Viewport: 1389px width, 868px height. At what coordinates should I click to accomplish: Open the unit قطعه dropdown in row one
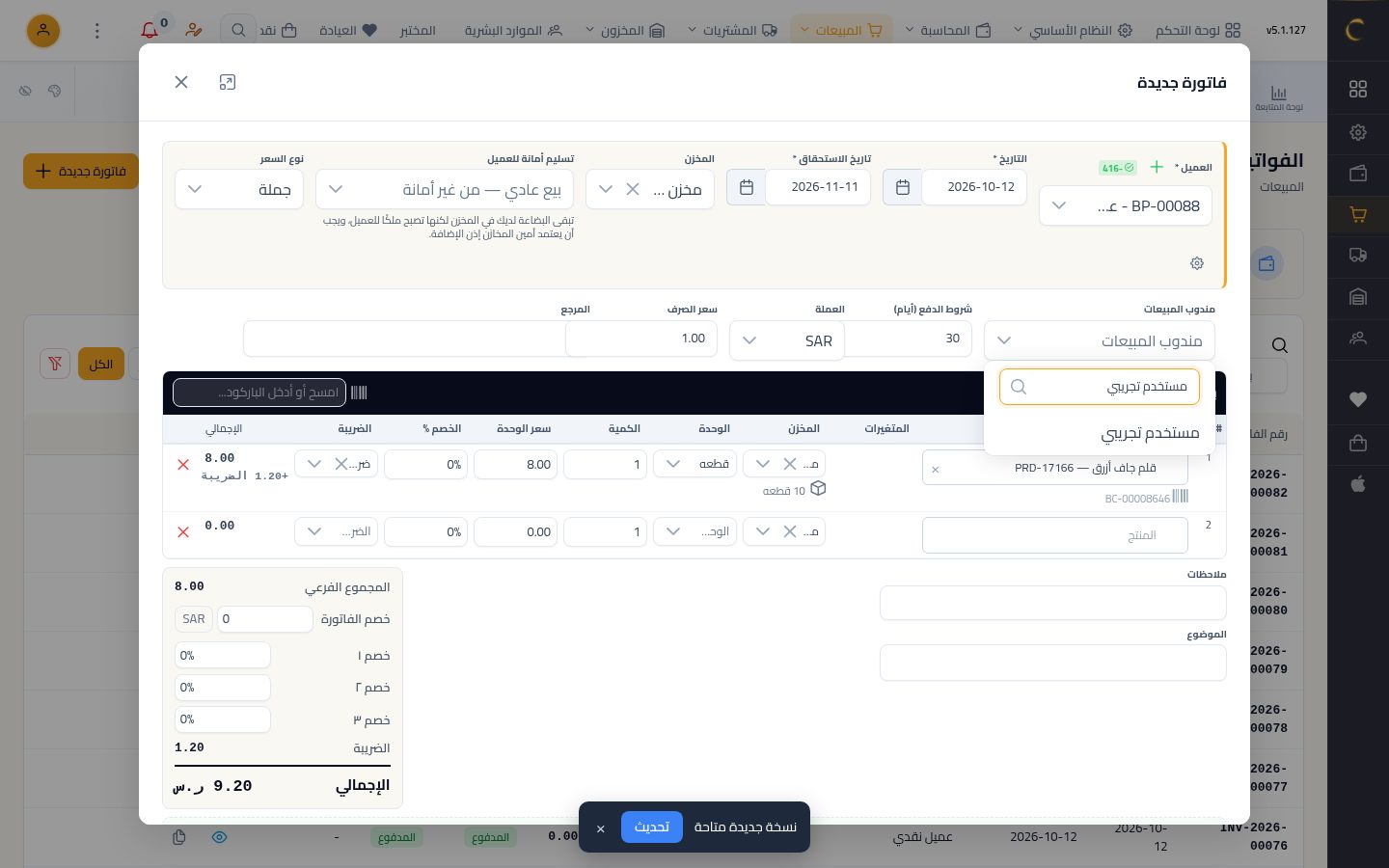point(694,464)
